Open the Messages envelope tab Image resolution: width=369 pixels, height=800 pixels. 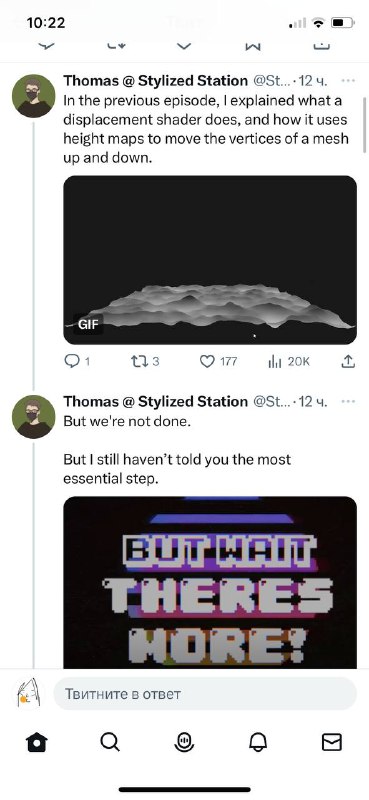click(x=332, y=742)
